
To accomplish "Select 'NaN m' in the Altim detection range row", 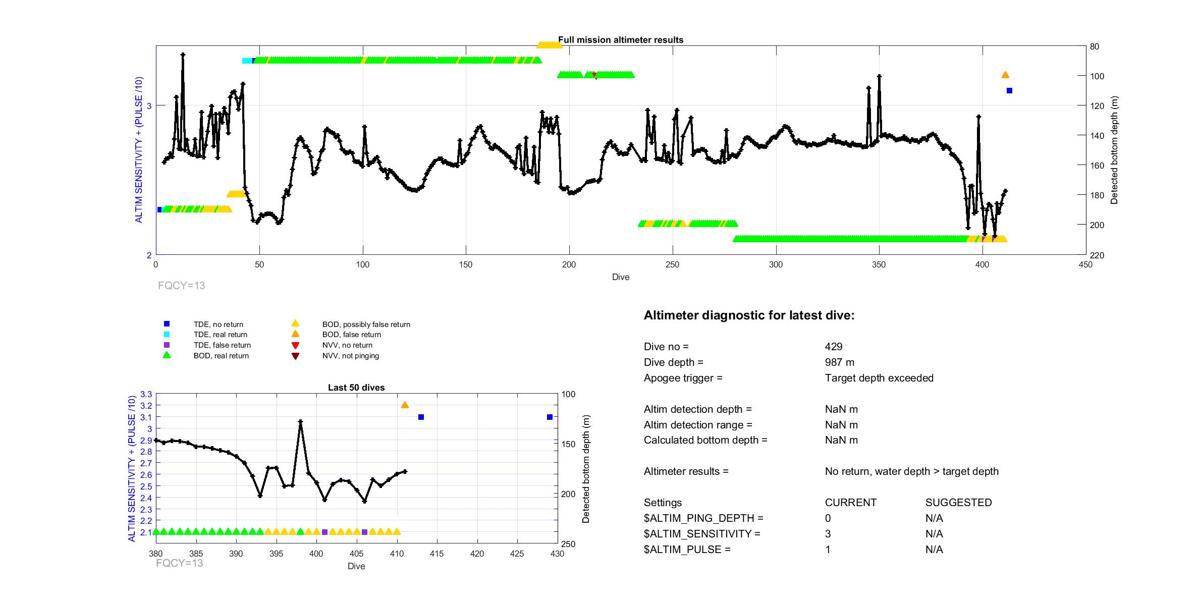I will coord(842,425).
